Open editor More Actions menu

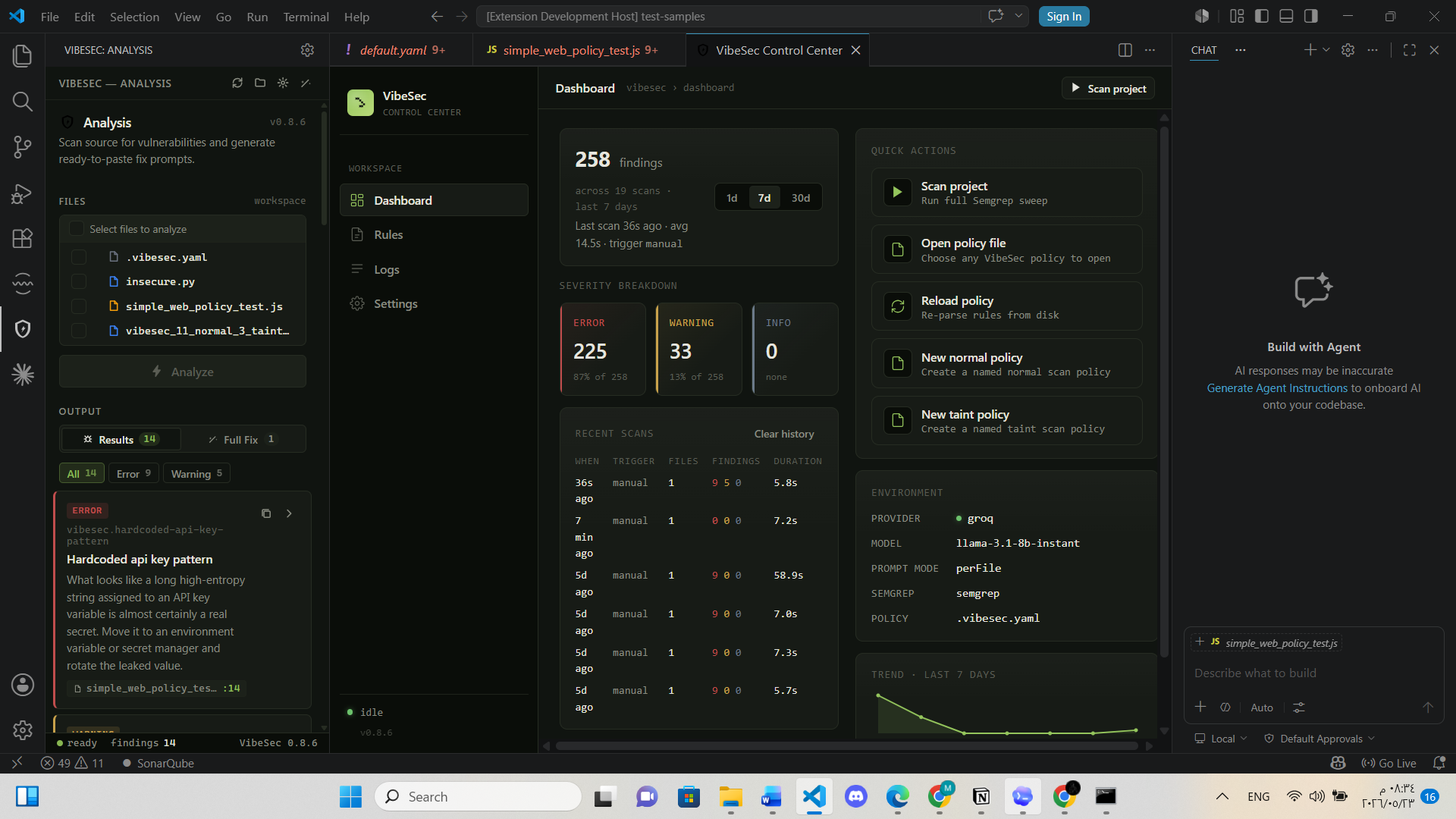pos(1150,50)
